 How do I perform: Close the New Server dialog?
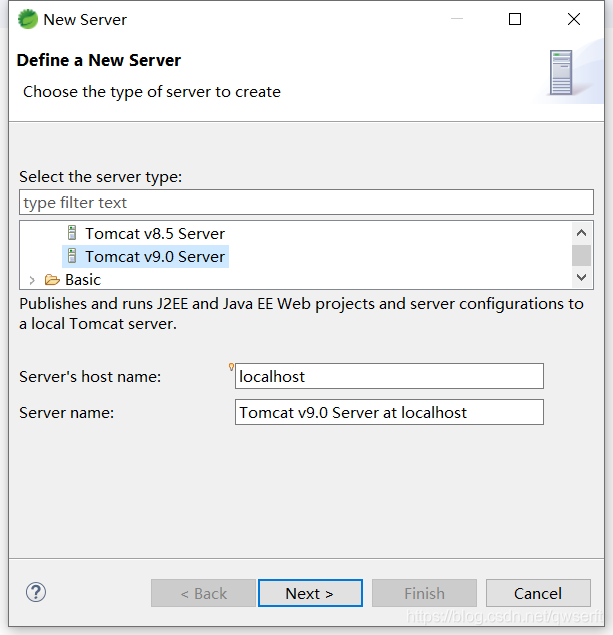574,19
